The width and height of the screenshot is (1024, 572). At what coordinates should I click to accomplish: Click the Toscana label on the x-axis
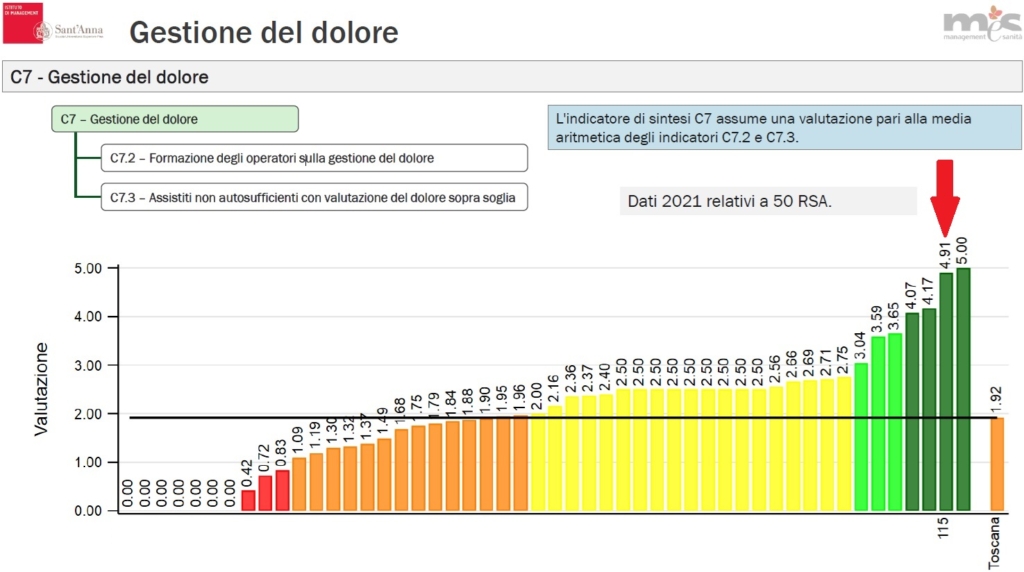tap(994, 543)
